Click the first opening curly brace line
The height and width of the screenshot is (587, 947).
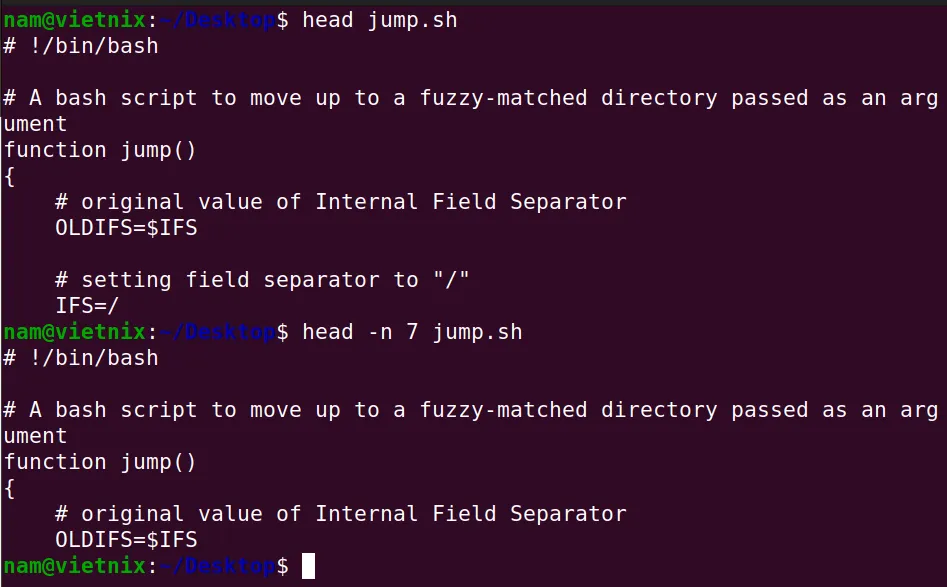pos(9,177)
